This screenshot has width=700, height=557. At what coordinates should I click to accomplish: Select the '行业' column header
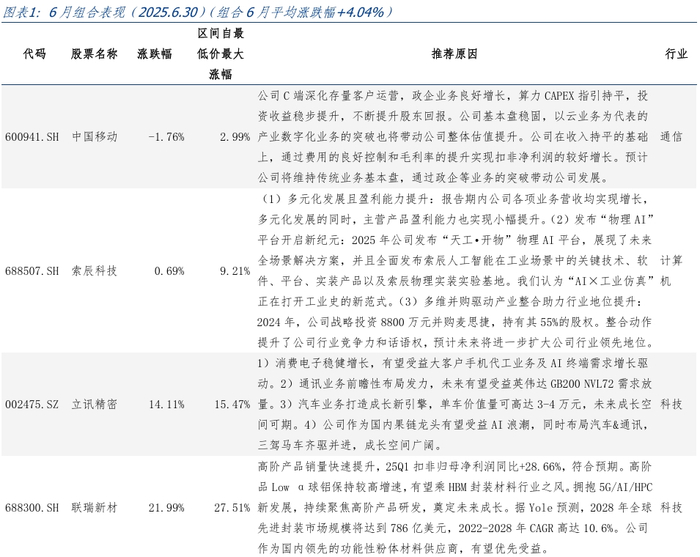[x=676, y=54]
